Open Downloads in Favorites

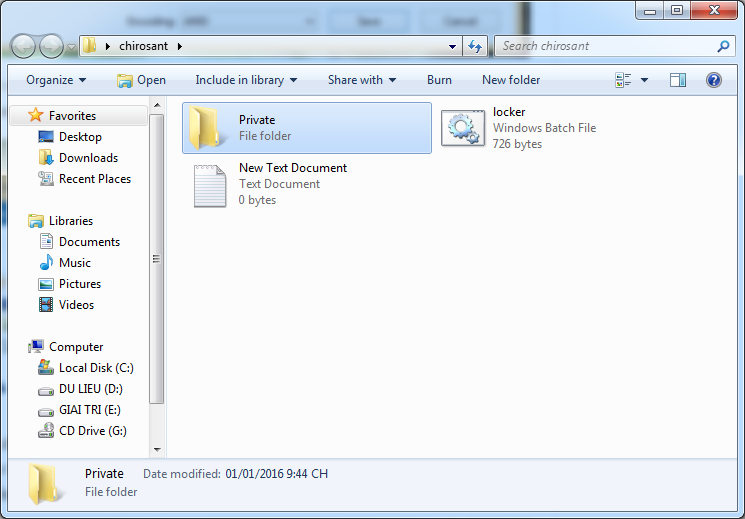pos(88,158)
